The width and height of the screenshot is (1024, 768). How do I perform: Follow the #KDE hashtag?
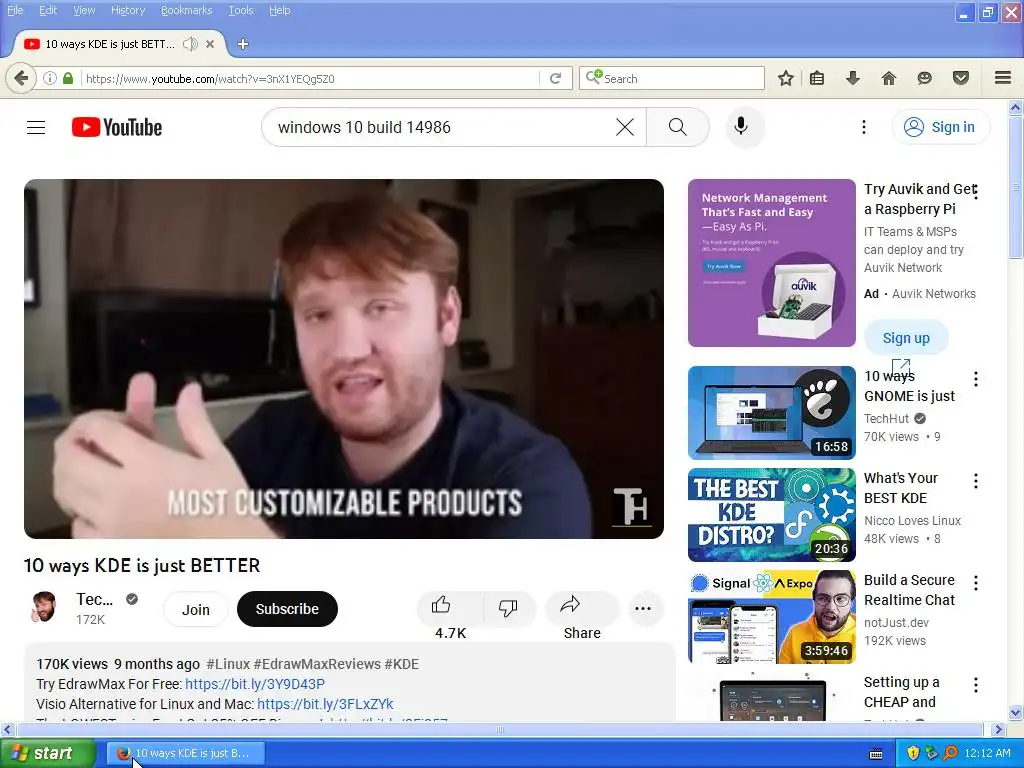402,664
